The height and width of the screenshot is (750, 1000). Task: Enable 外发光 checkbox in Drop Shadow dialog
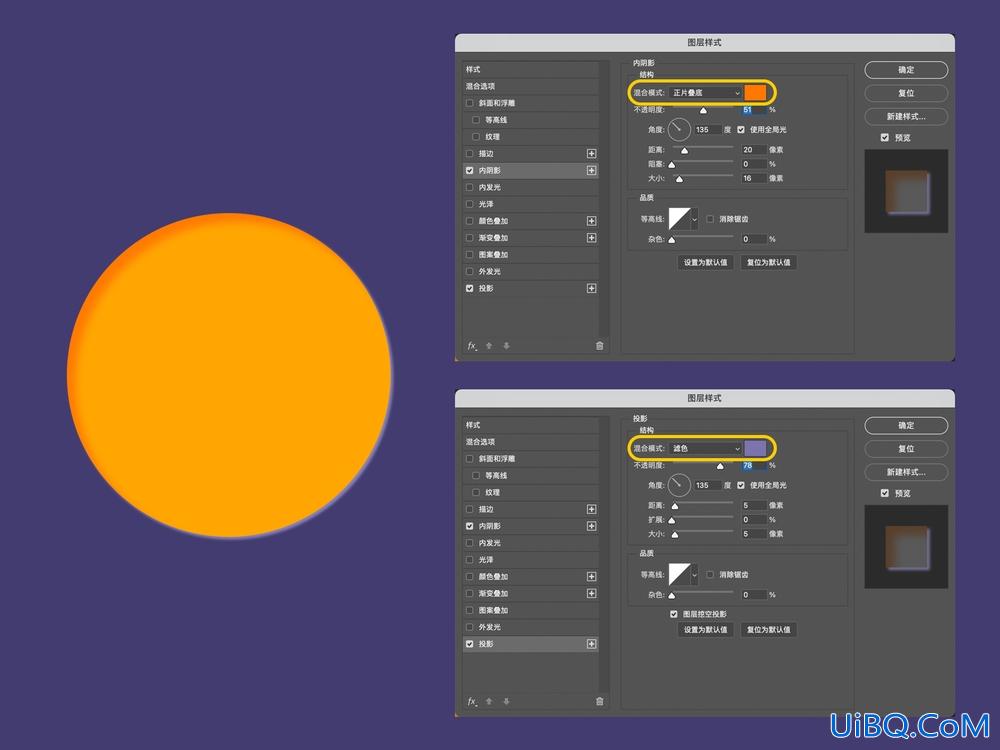(470, 627)
